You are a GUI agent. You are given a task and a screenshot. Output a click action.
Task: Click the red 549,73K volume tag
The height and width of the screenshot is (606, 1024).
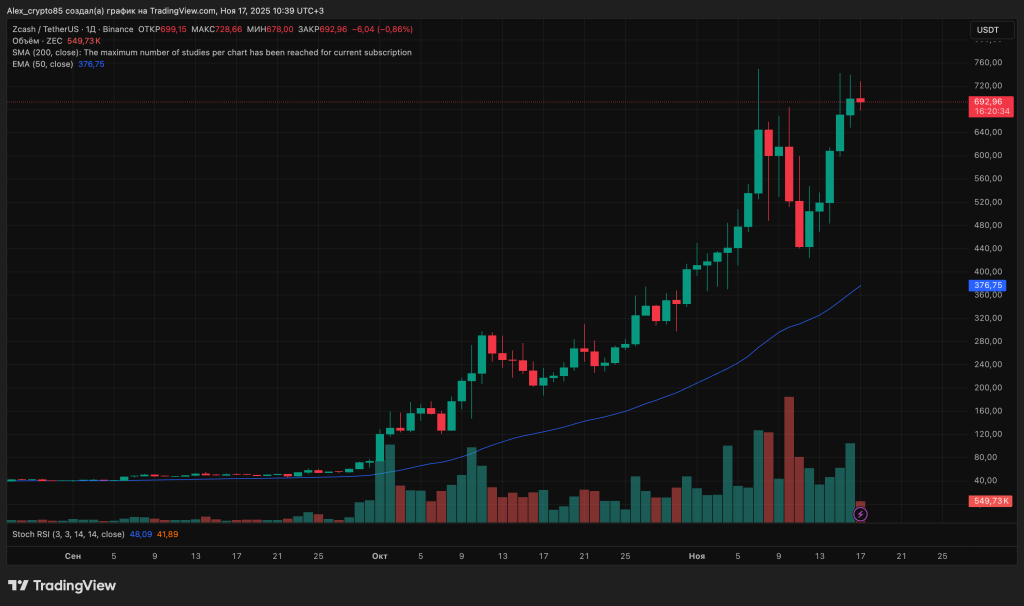coord(989,500)
